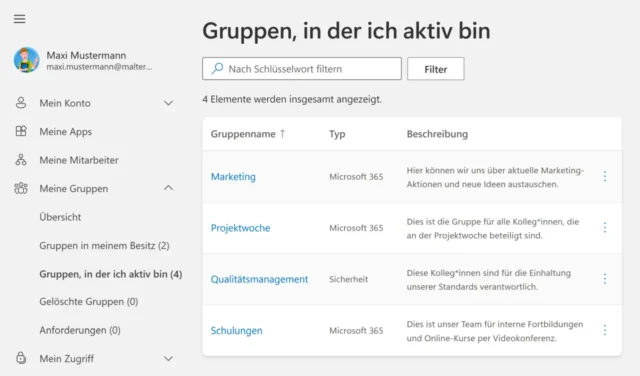This screenshot has height=376, width=640.
Task: Click the Meine Mitarbeiter org icon
Action: click(21, 160)
